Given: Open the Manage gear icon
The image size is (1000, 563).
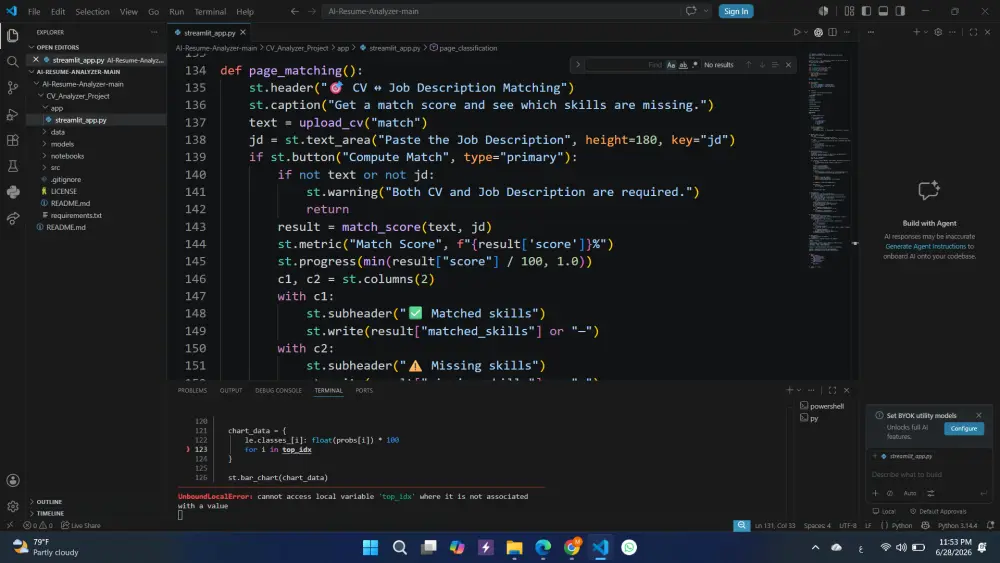Looking at the screenshot, I should [x=12, y=506].
